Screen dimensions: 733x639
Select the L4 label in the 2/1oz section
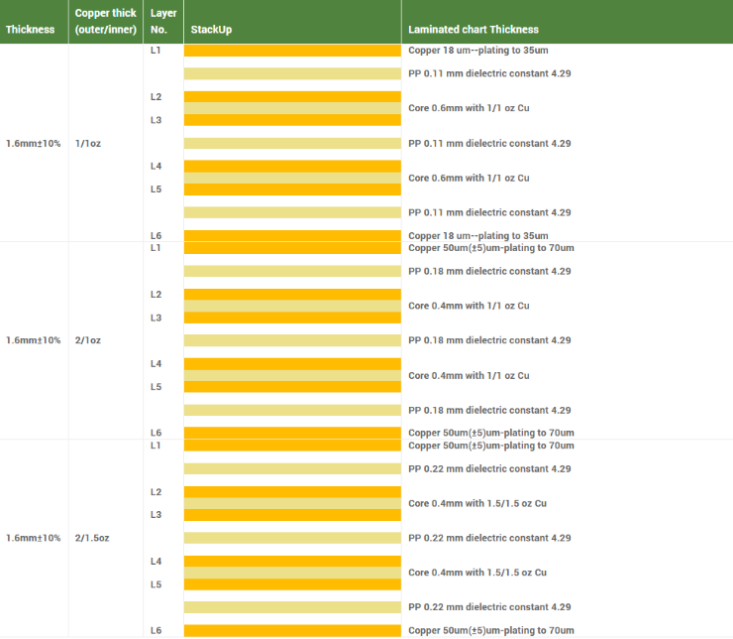(156, 364)
